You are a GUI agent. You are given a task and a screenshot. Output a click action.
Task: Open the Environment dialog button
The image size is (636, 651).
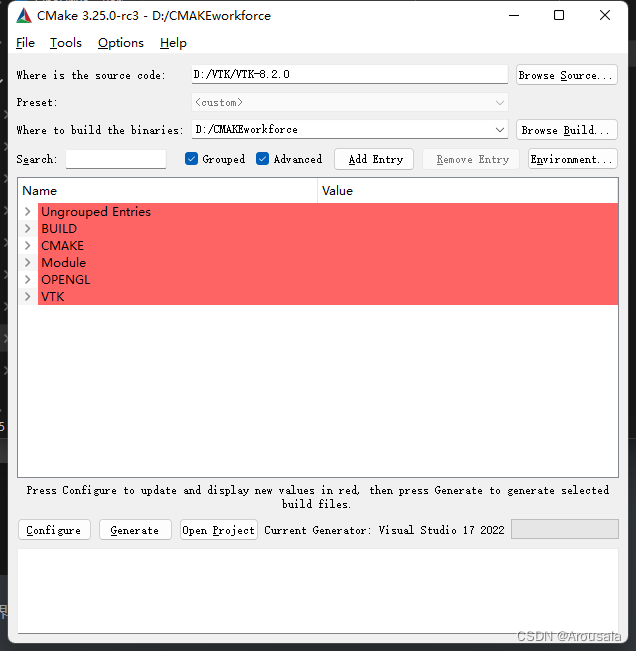pyautogui.click(x=572, y=159)
